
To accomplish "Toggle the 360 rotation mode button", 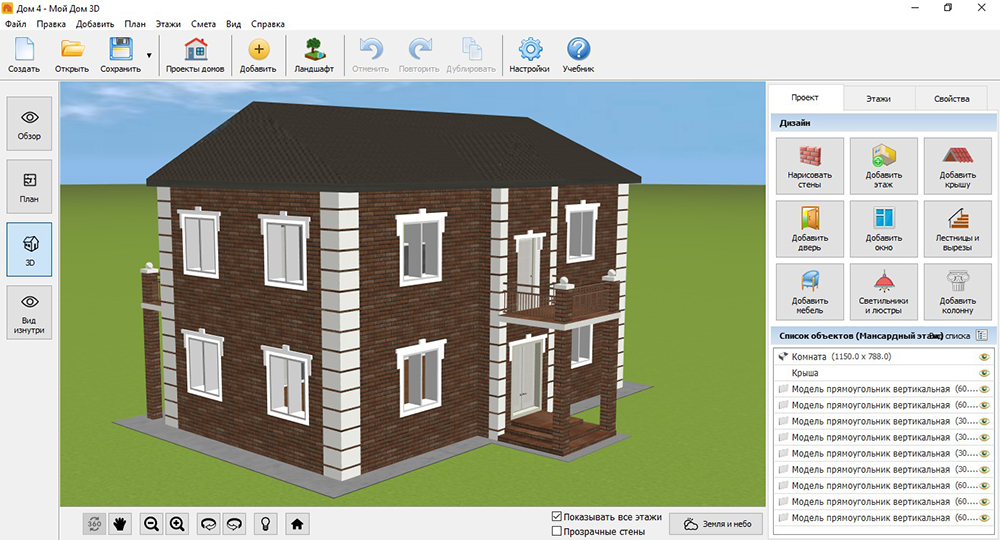I will tap(94, 524).
